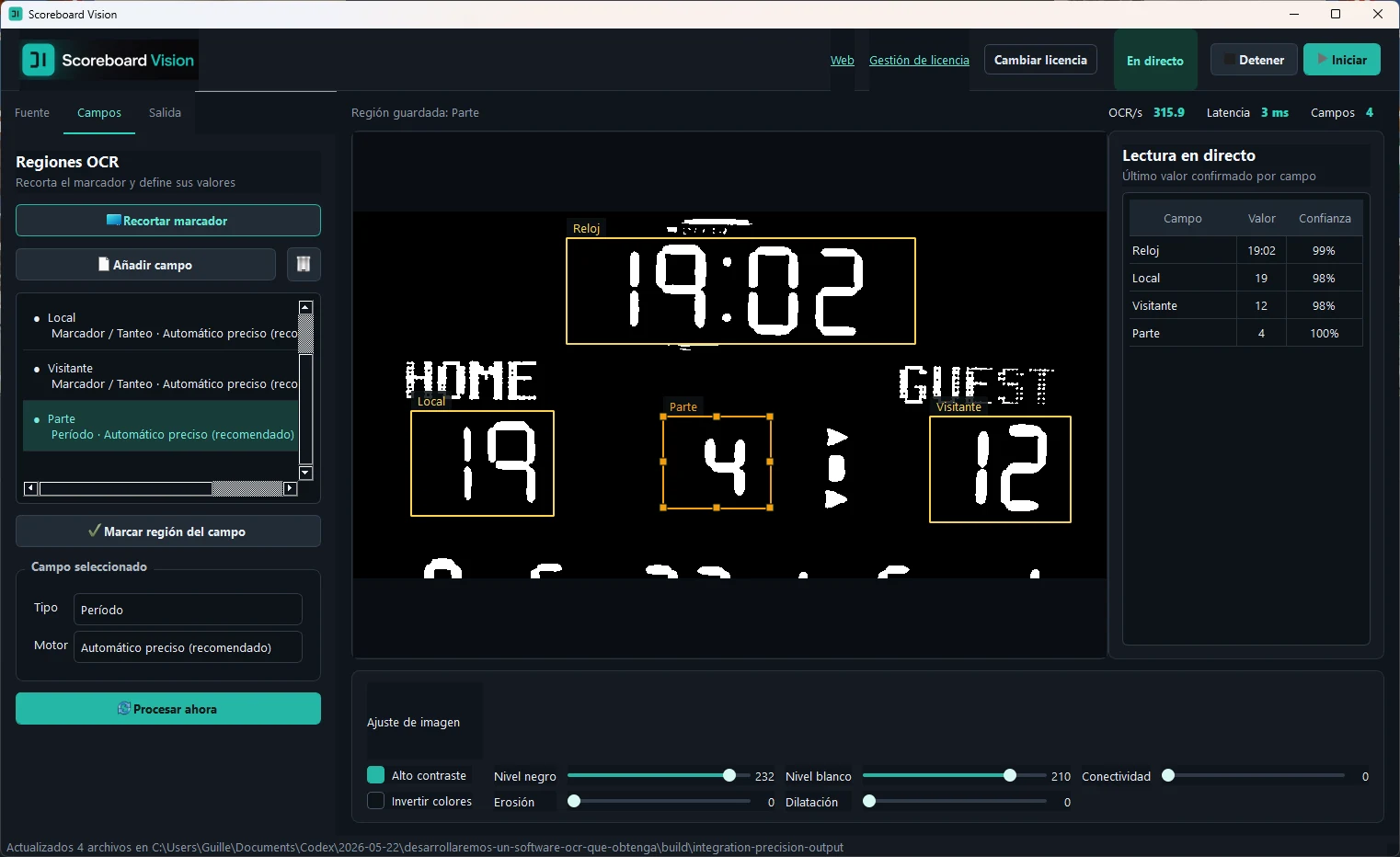This screenshot has width=1400, height=857.
Task: Open the Web link
Action: click(x=843, y=60)
